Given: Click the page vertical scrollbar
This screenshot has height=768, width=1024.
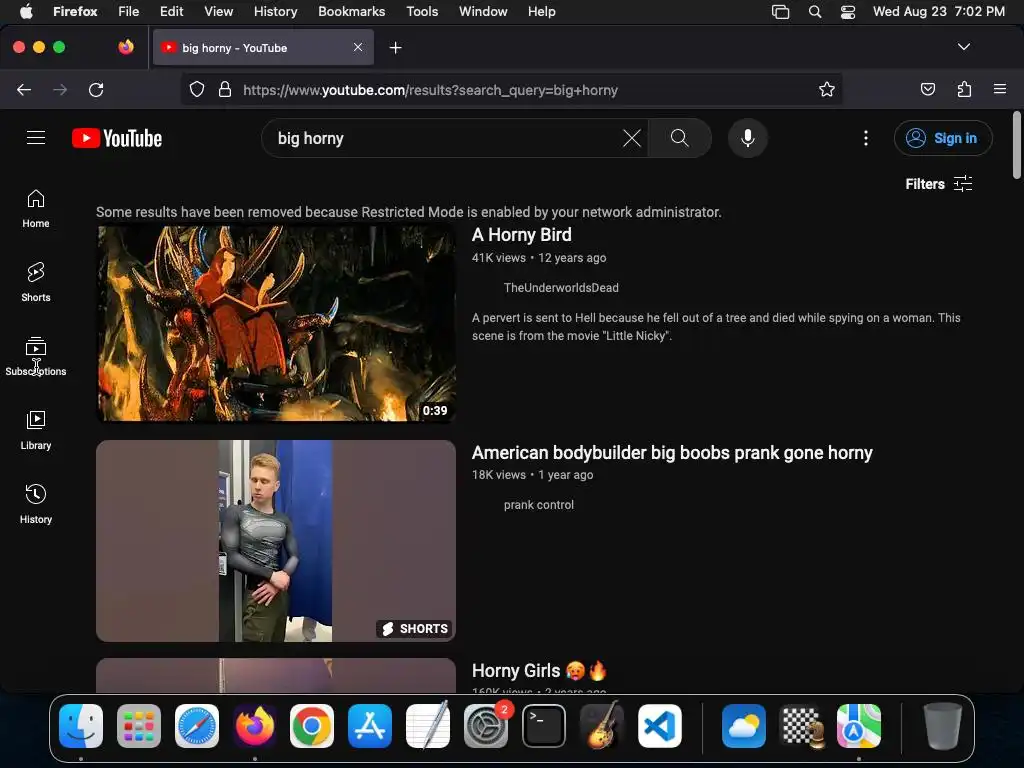Looking at the screenshot, I should [1017, 144].
